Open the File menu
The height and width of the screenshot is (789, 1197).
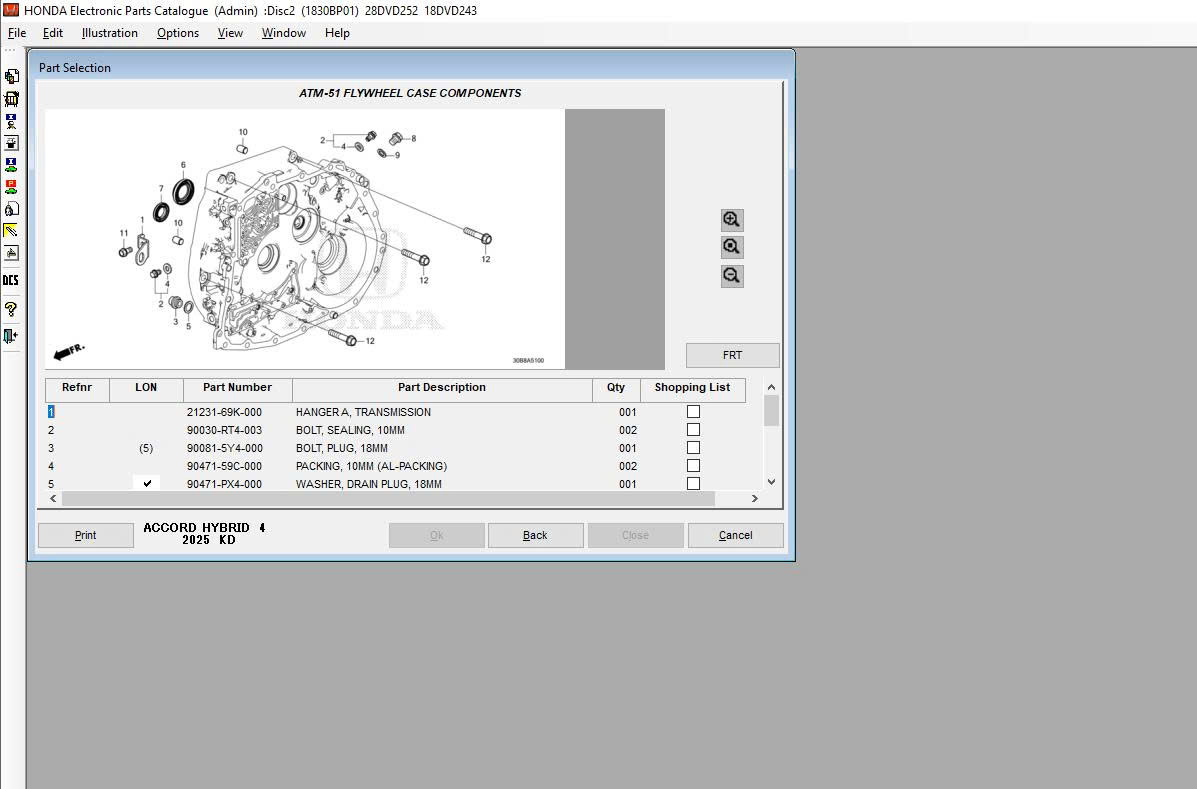click(x=17, y=33)
